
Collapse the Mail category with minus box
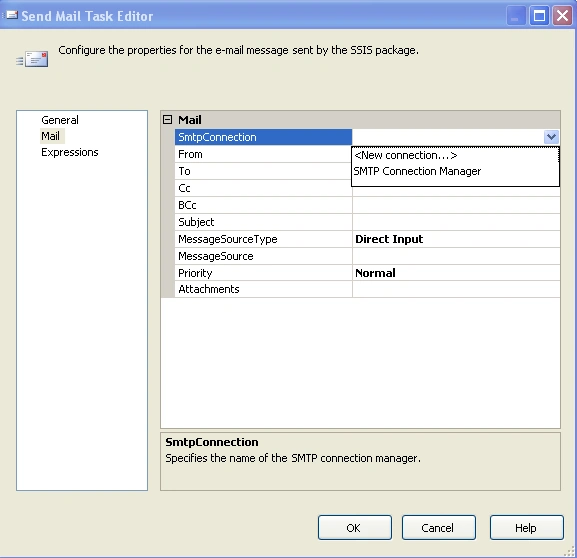[167, 120]
